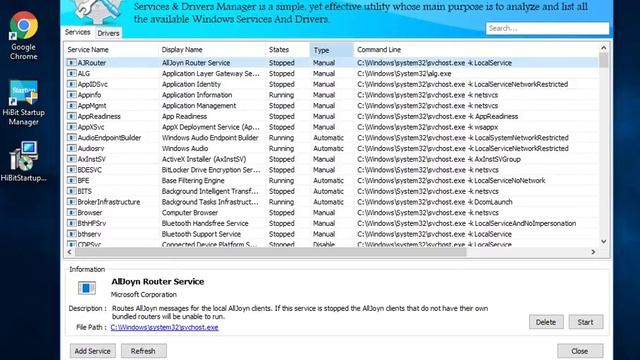Click the ALG service icon
640x360 pixels.
[x=71, y=73]
